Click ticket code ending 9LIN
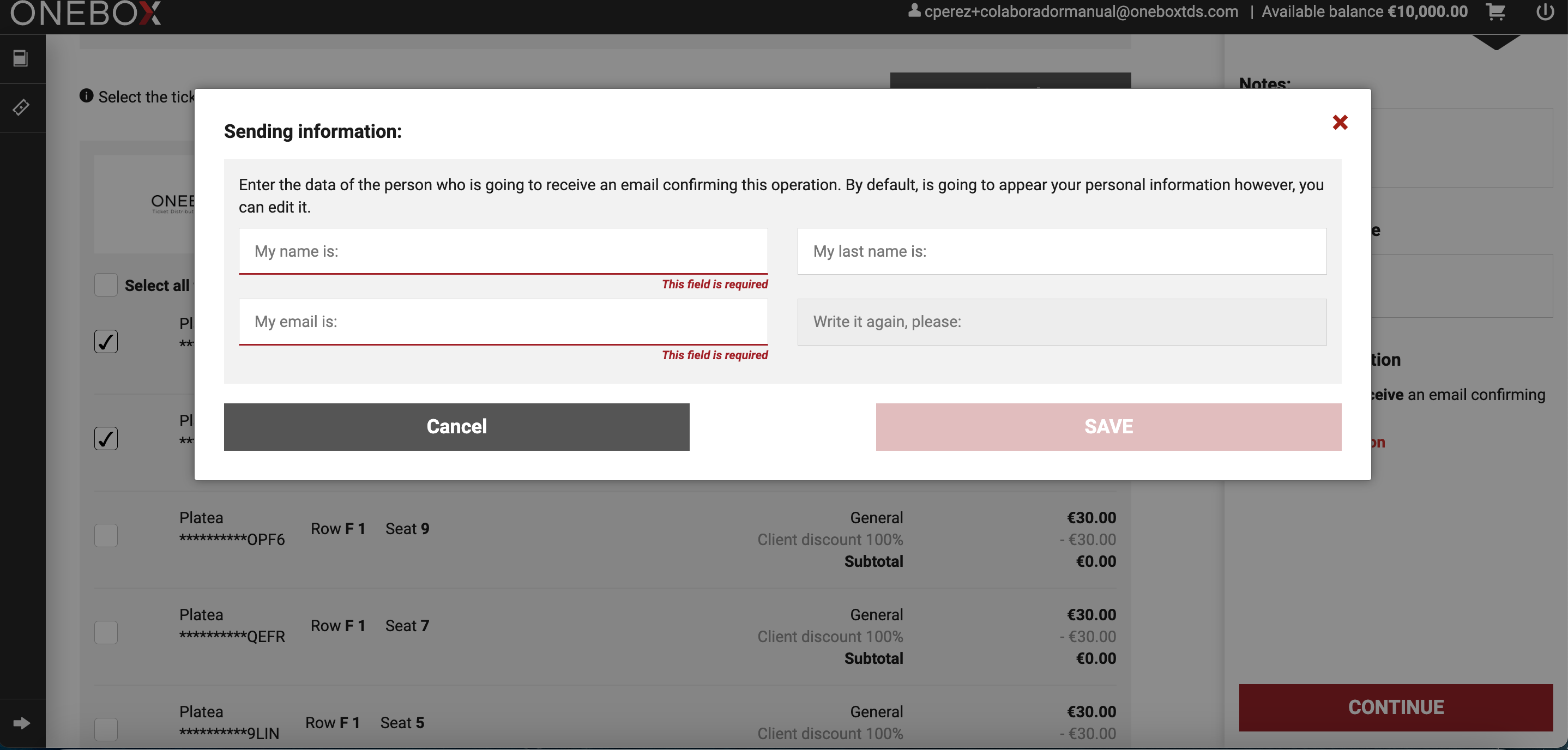 click(230, 734)
